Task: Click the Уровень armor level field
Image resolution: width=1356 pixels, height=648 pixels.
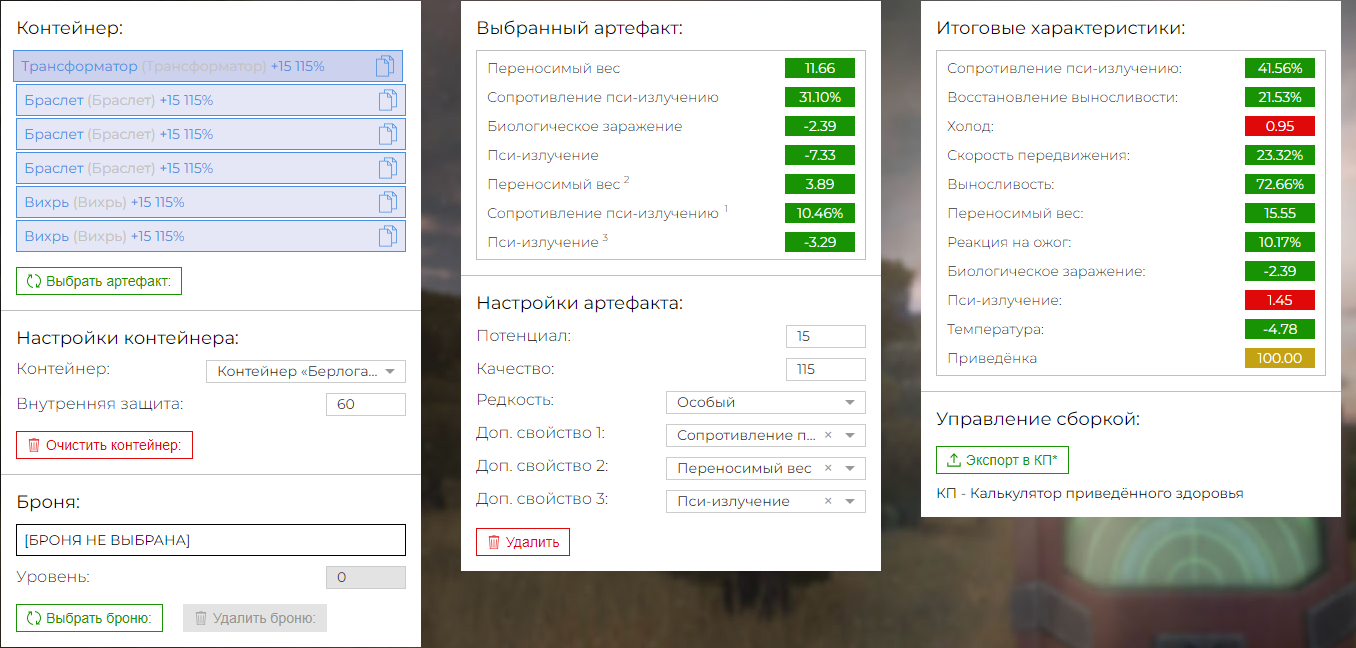Action: coord(366,577)
